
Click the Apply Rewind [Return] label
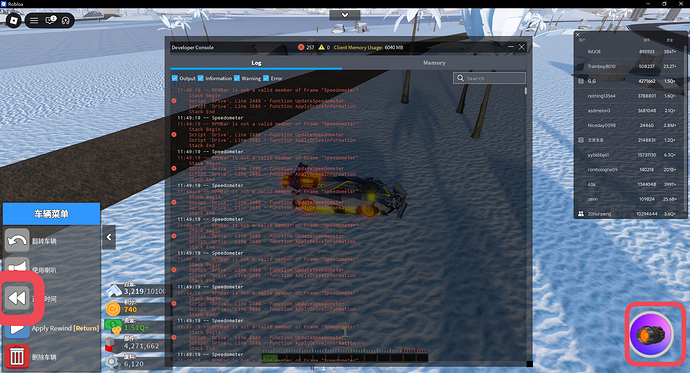pos(65,328)
